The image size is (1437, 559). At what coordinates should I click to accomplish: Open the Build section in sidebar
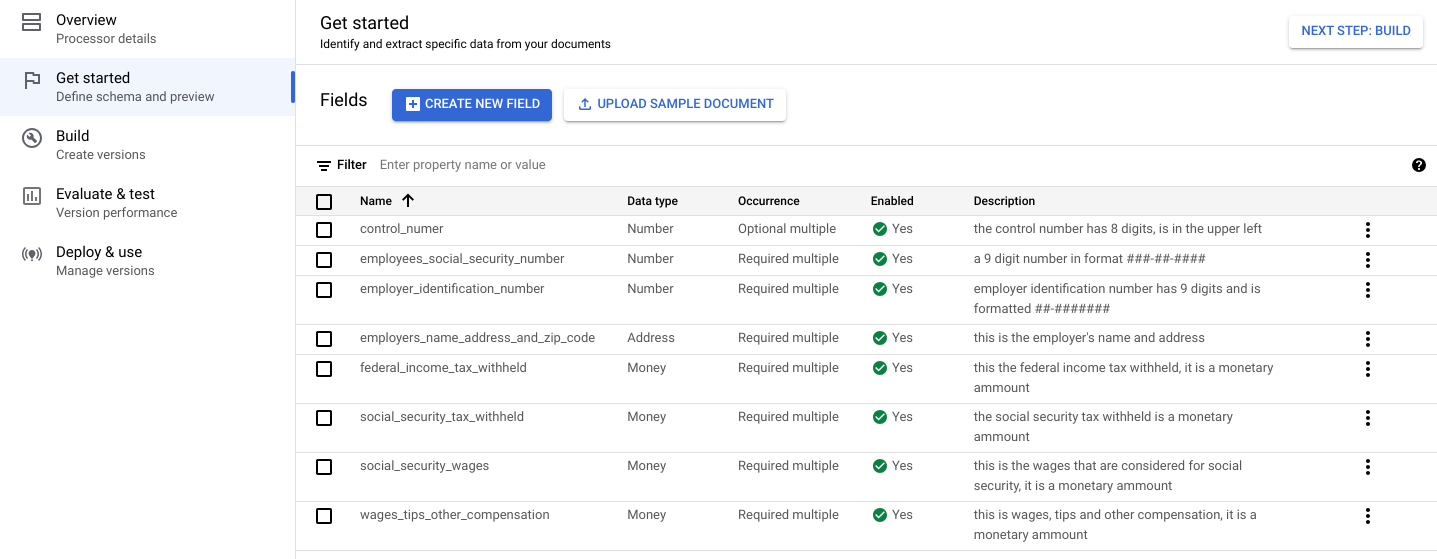click(x=73, y=144)
